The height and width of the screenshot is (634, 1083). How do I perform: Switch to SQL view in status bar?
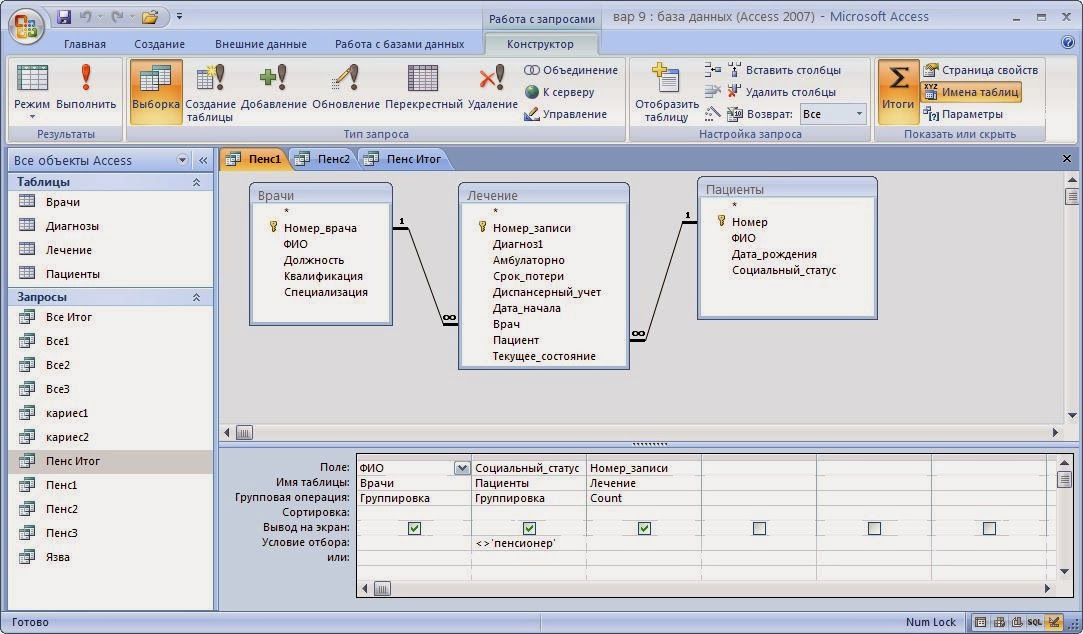1034,622
